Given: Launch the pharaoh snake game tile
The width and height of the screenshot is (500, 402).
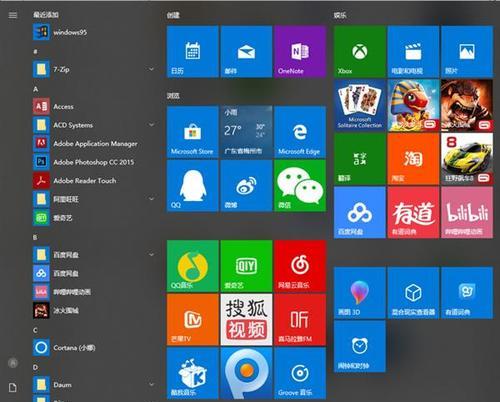Looking at the screenshot, I should click(413, 105).
